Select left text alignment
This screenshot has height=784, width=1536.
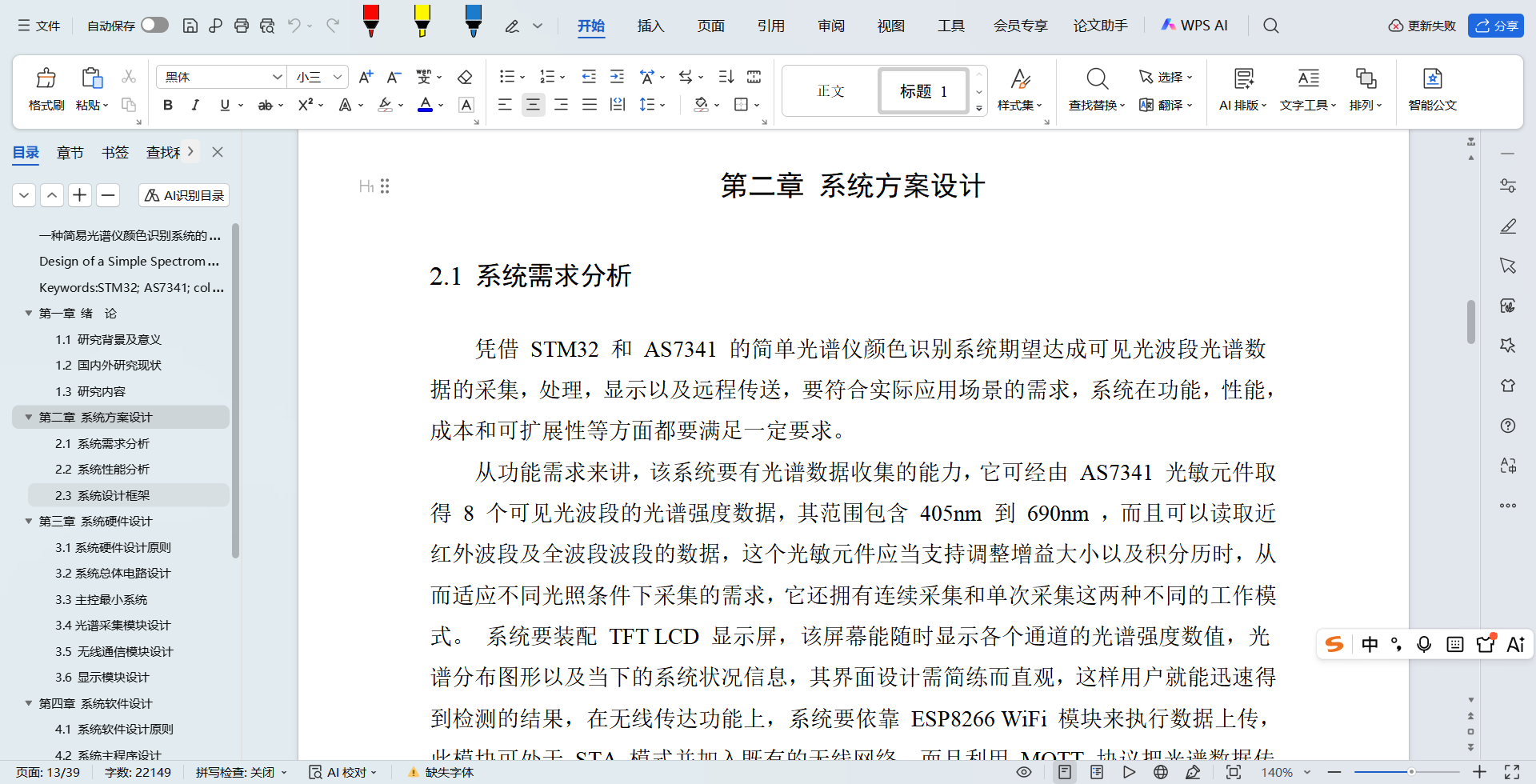point(505,105)
